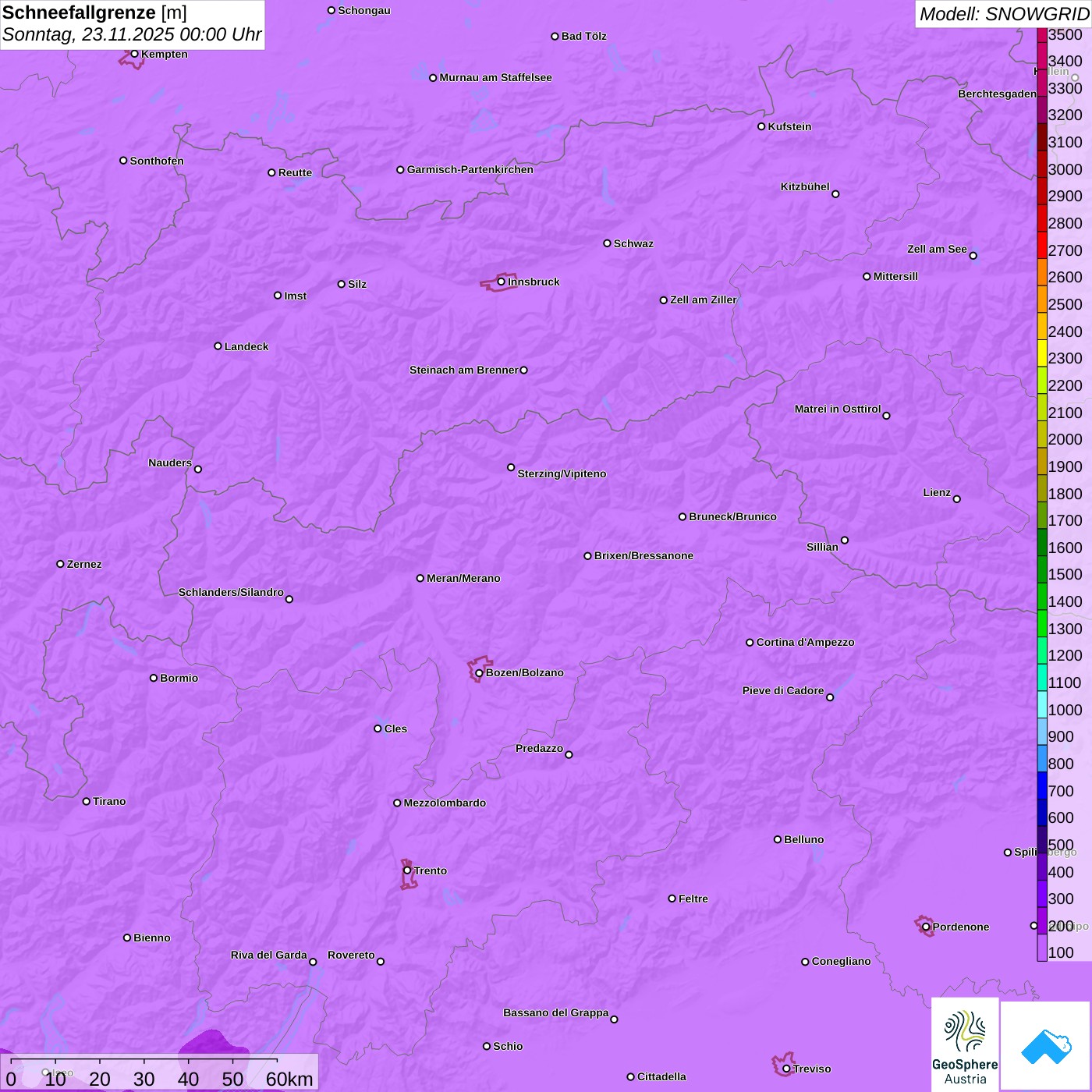The width and height of the screenshot is (1092, 1092).
Task: Click the 2300 yellow legend swatch
Action: click(x=1042, y=353)
